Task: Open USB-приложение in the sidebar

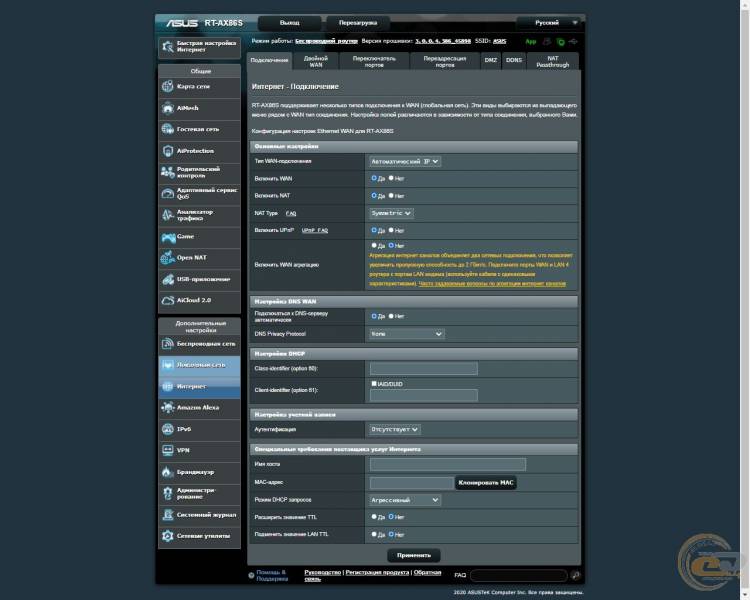Action: pyautogui.click(x=199, y=279)
